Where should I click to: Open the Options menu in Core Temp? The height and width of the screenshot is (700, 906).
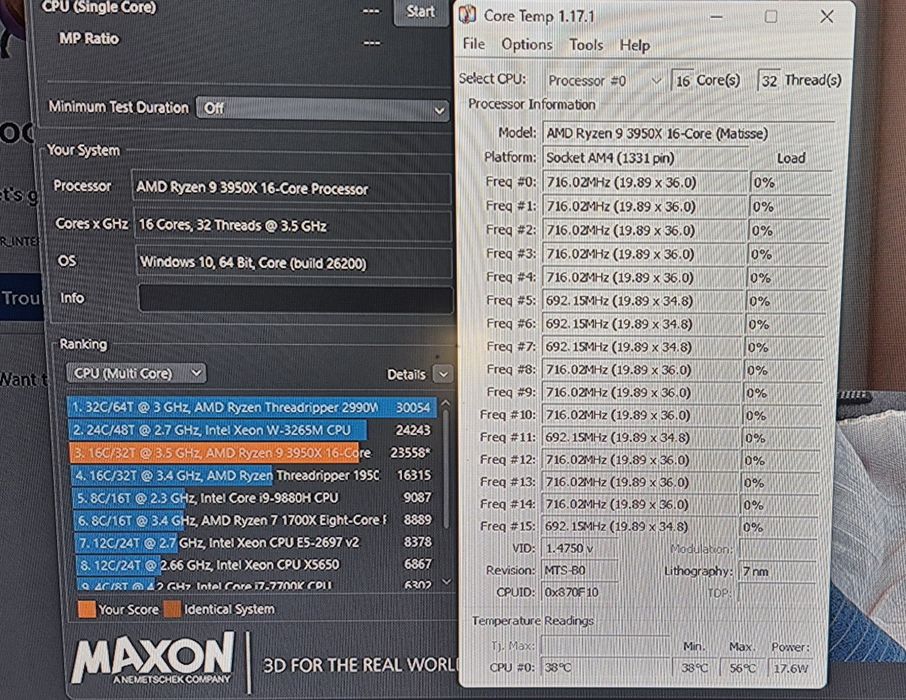pyautogui.click(x=526, y=45)
